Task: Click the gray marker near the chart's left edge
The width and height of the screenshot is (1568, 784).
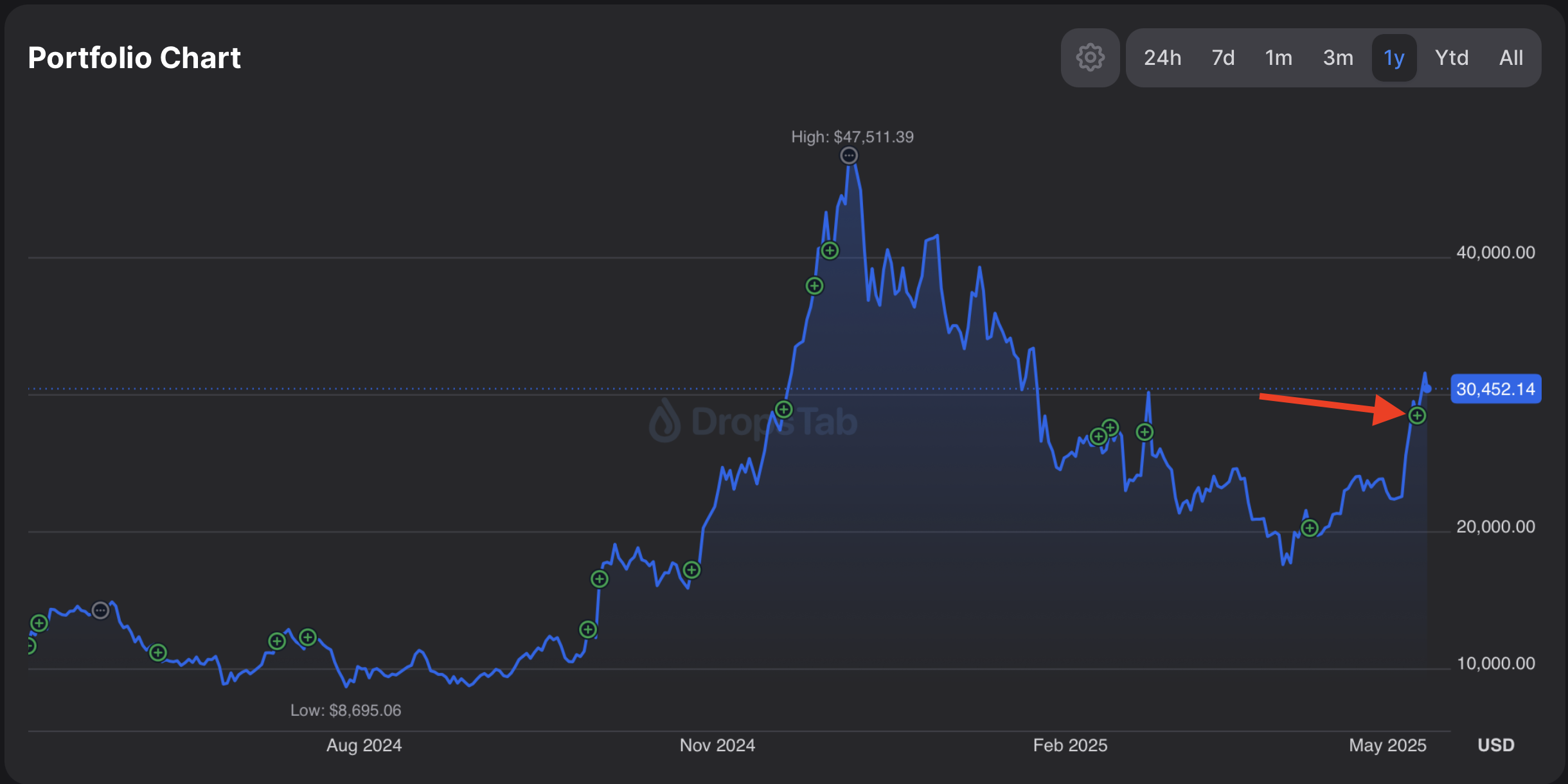Action: coord(100,610)
